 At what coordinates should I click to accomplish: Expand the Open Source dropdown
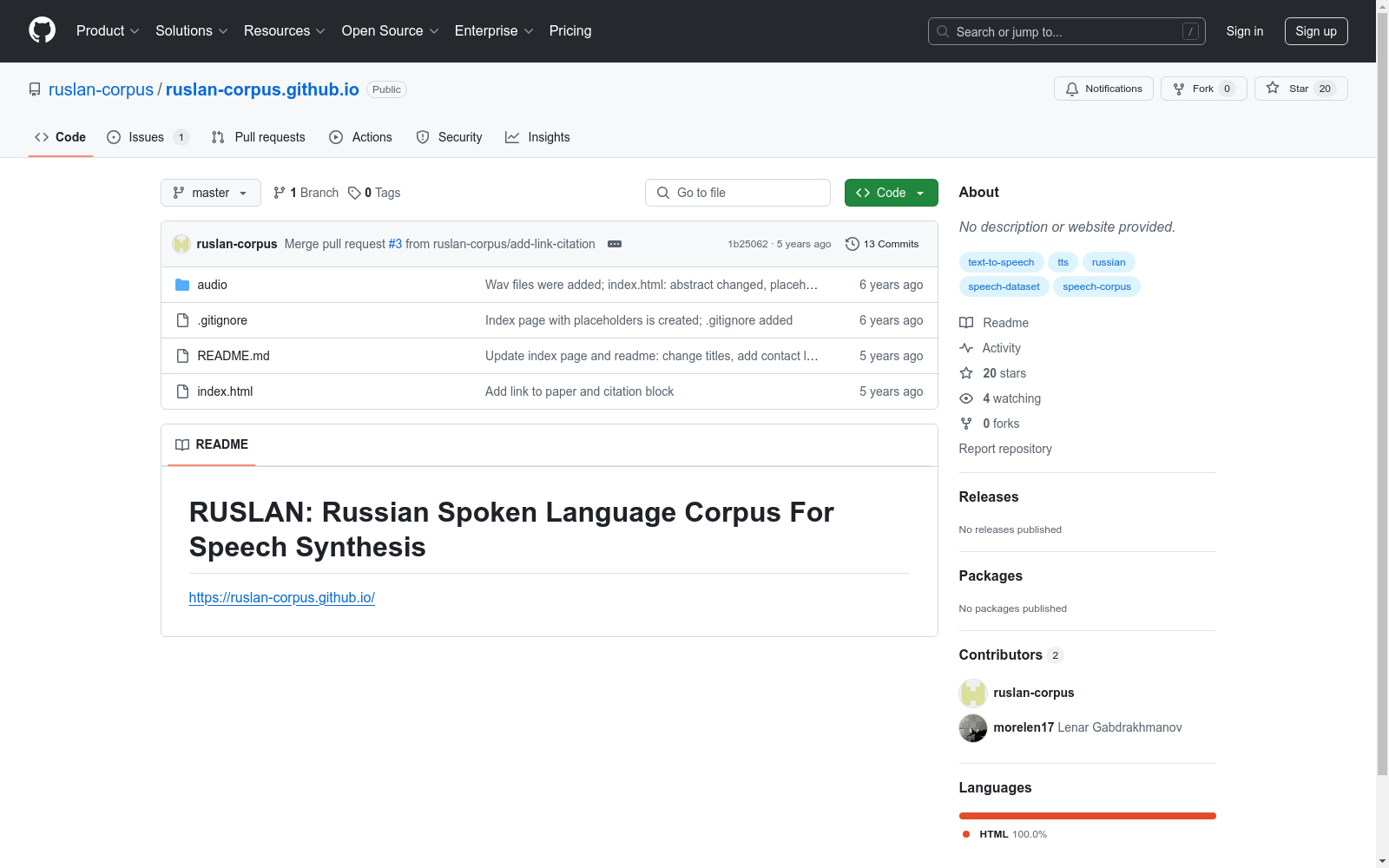coord(391,30)
